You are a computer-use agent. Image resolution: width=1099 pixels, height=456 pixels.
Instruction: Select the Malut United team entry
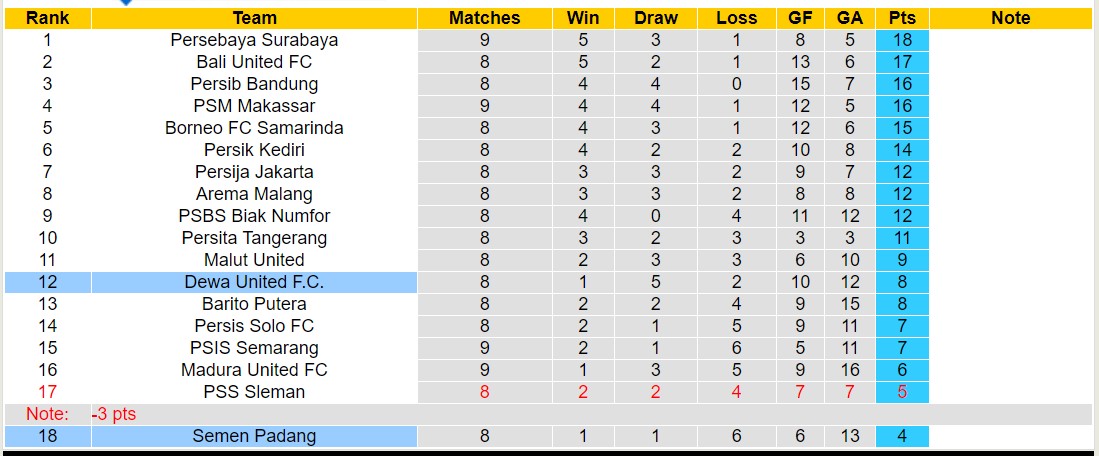tap(254, 260)
